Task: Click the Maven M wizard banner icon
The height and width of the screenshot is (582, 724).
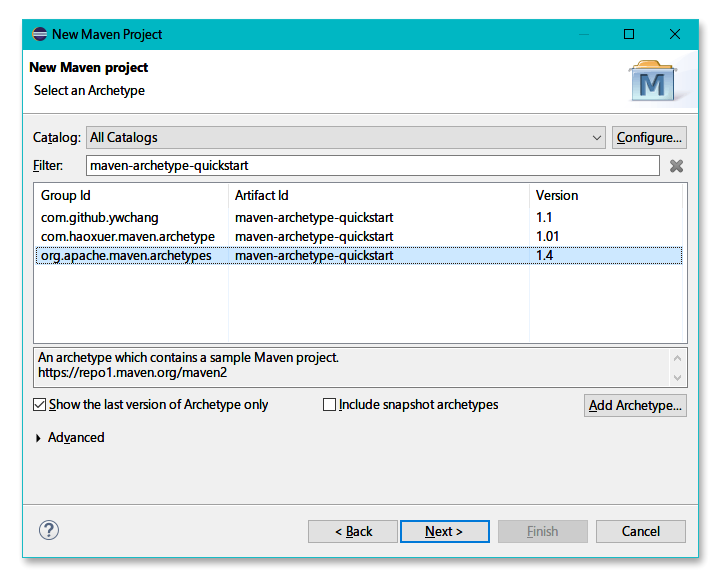Action: tap(652, 82)
